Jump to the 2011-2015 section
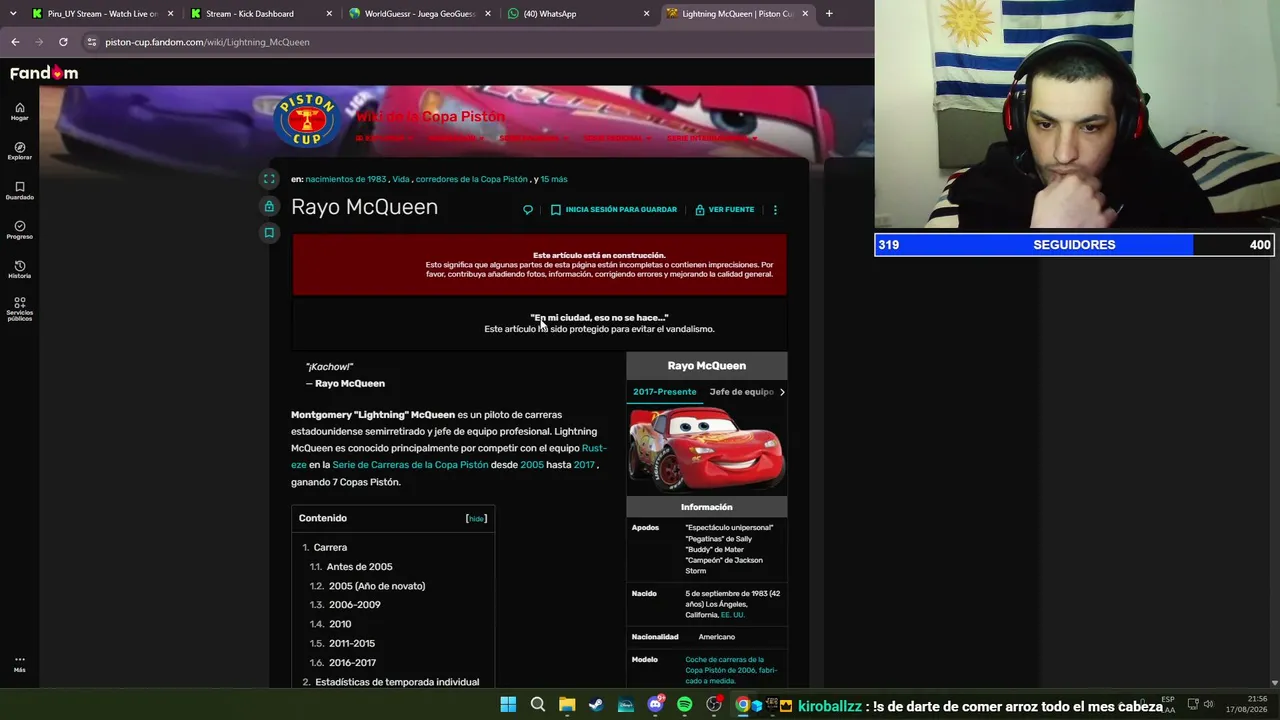 (x=352, y=643)
